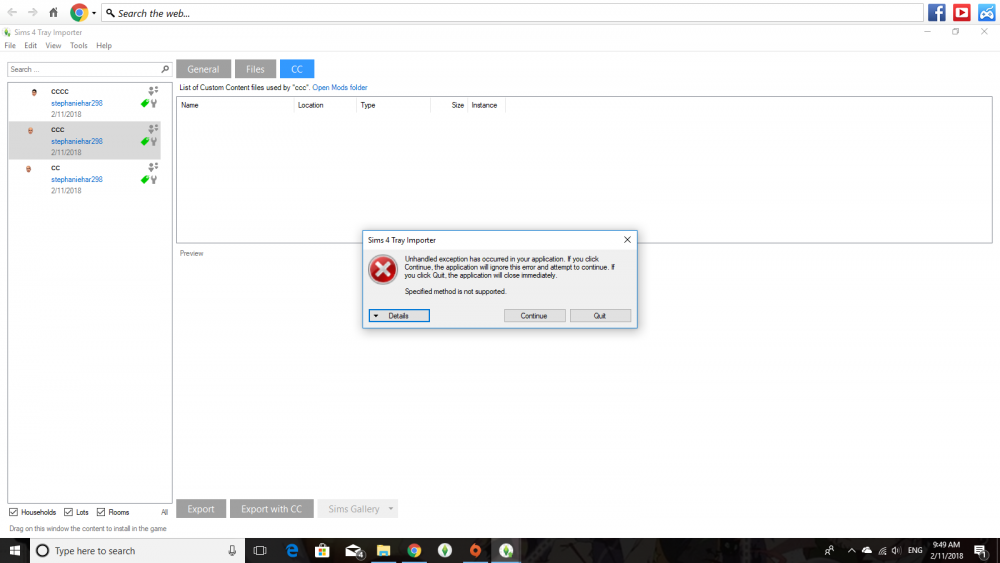1000x563 pixels.
Task: Open the Action Center notifications icon
Action: (x=981, y=550)
